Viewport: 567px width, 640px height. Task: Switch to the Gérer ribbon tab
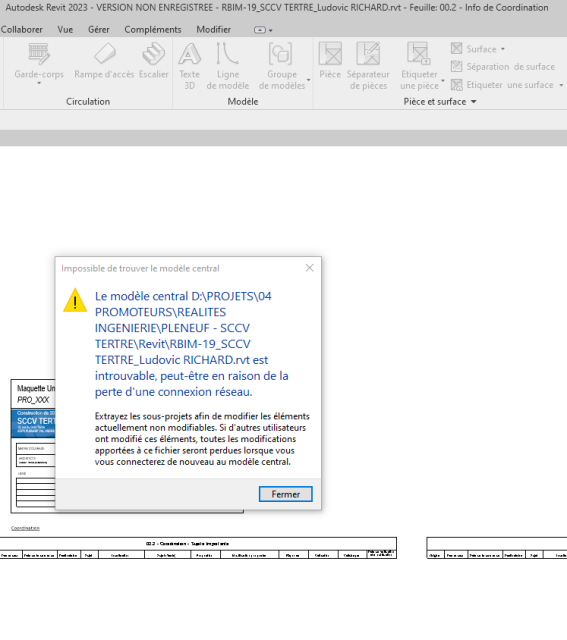click(x=99, y=29)
